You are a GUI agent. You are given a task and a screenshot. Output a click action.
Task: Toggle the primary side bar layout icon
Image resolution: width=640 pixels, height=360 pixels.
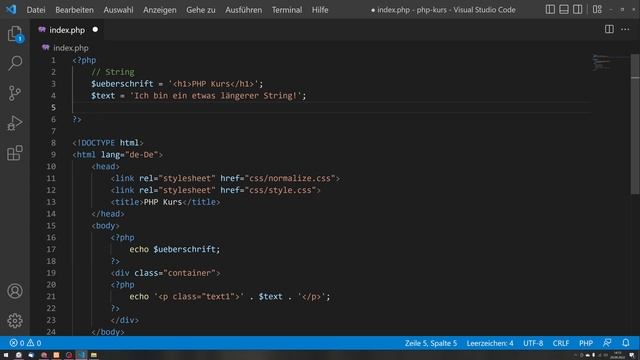[550, 9]
